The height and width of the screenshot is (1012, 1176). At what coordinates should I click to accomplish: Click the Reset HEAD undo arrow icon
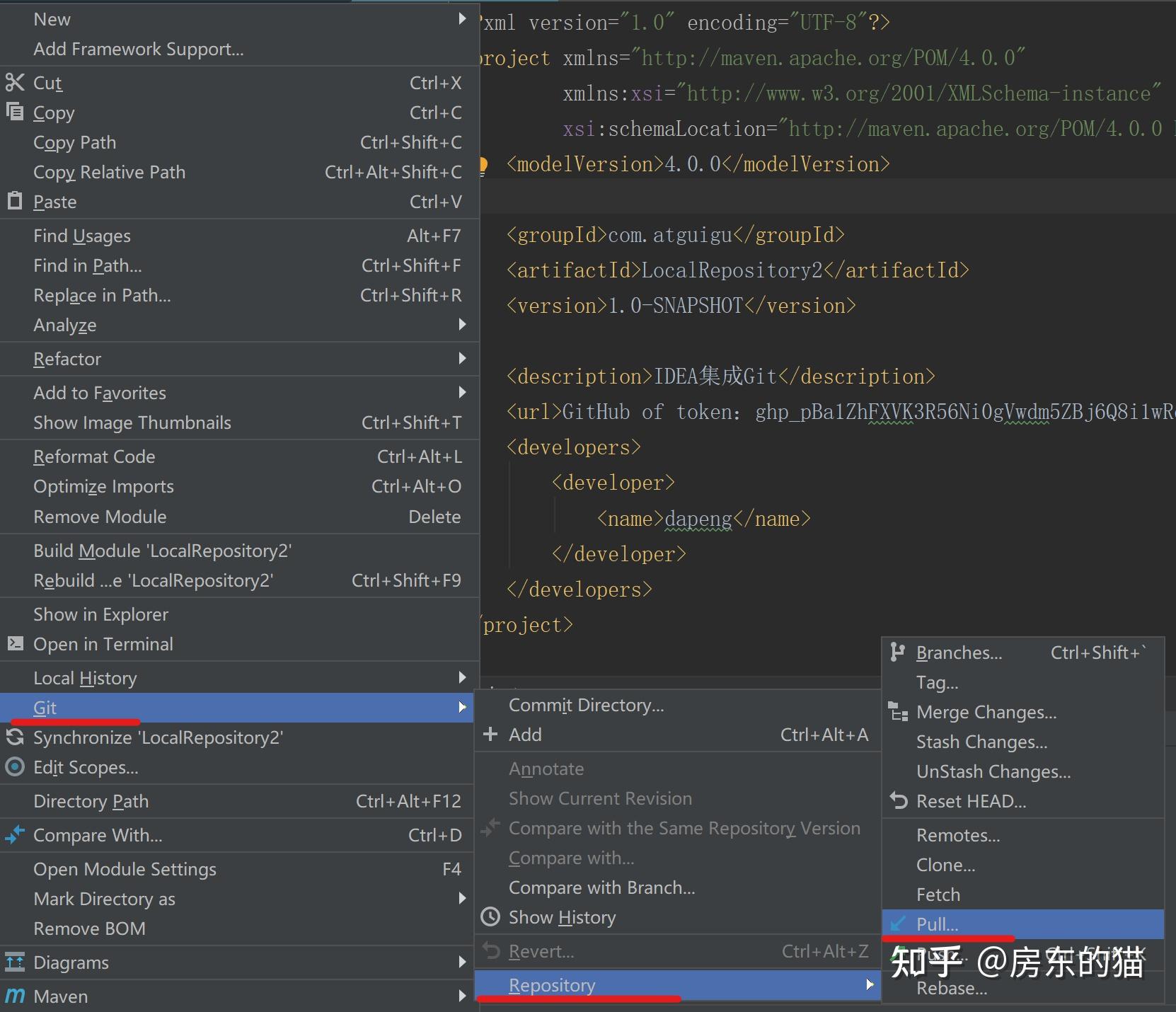pos(899,800)
